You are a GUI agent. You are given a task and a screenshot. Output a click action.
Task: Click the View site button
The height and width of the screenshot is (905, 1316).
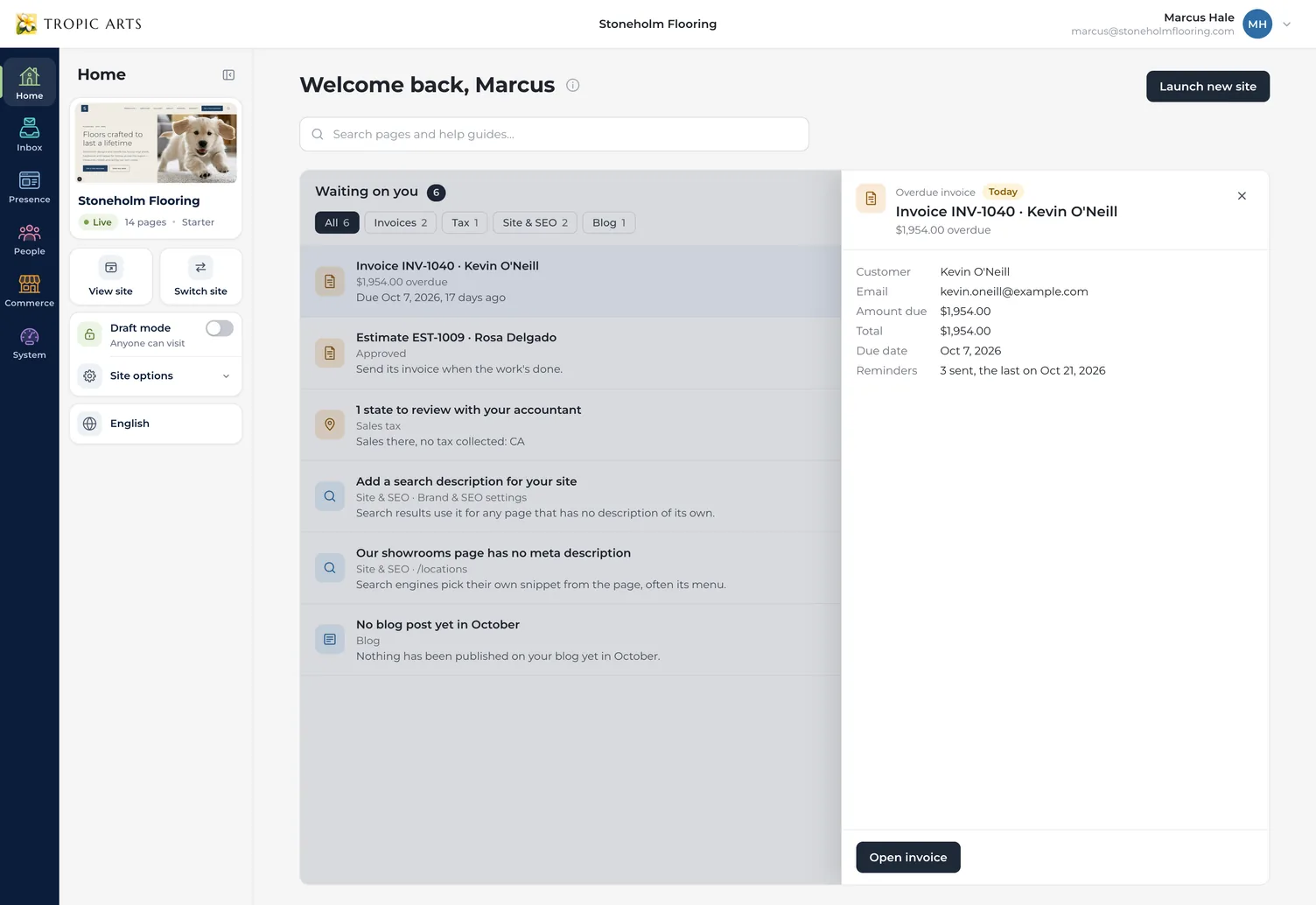pos(111,277)
